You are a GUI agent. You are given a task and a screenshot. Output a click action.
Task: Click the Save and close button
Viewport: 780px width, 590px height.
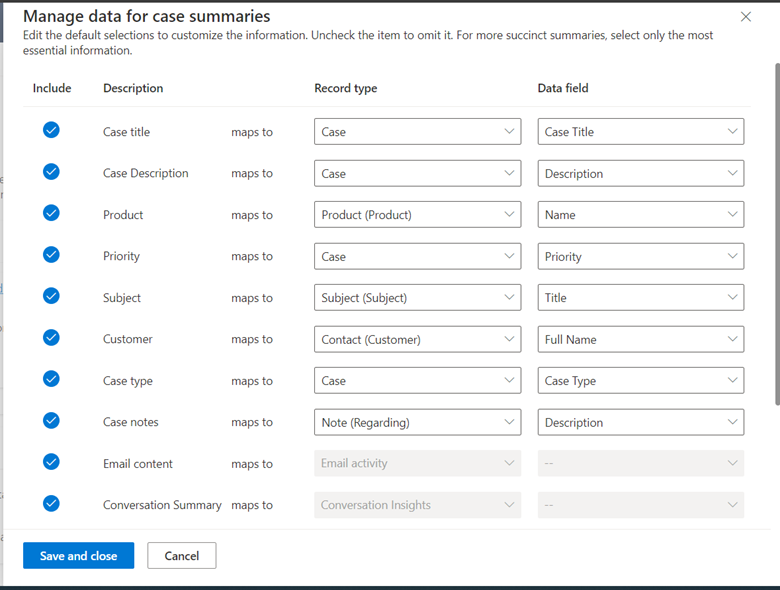coord(78,556)
